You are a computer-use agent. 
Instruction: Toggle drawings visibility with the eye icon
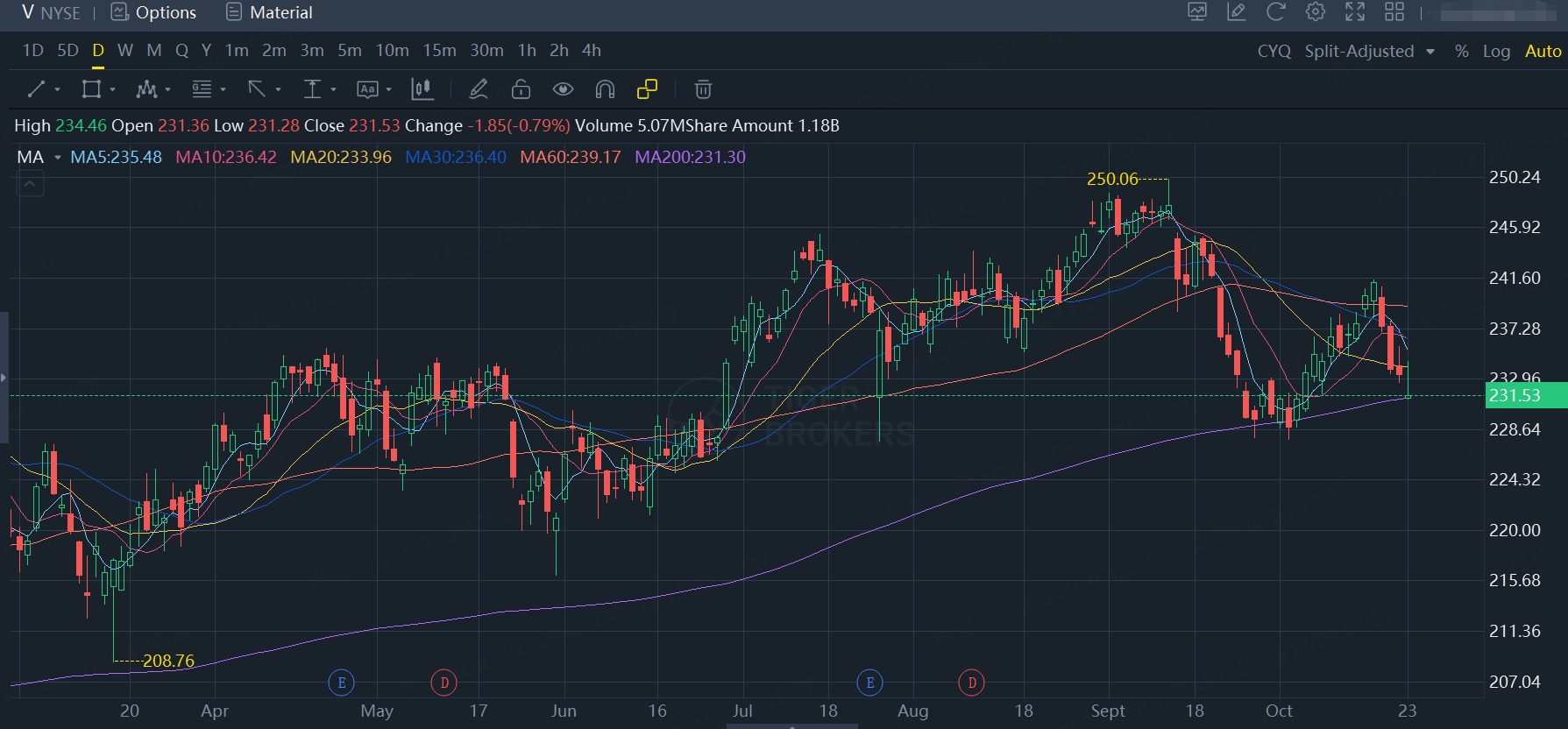[563, 89]
